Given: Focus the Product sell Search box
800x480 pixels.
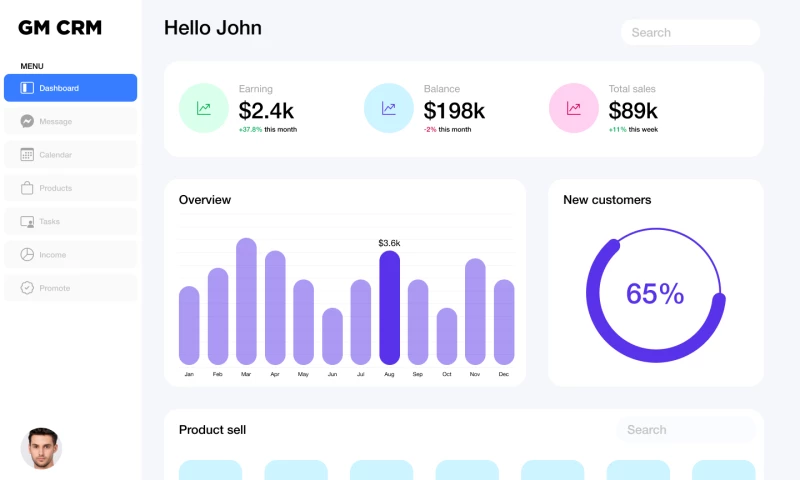Looking at the screenshot, I should pyautogui.click(x=685, y=430).
